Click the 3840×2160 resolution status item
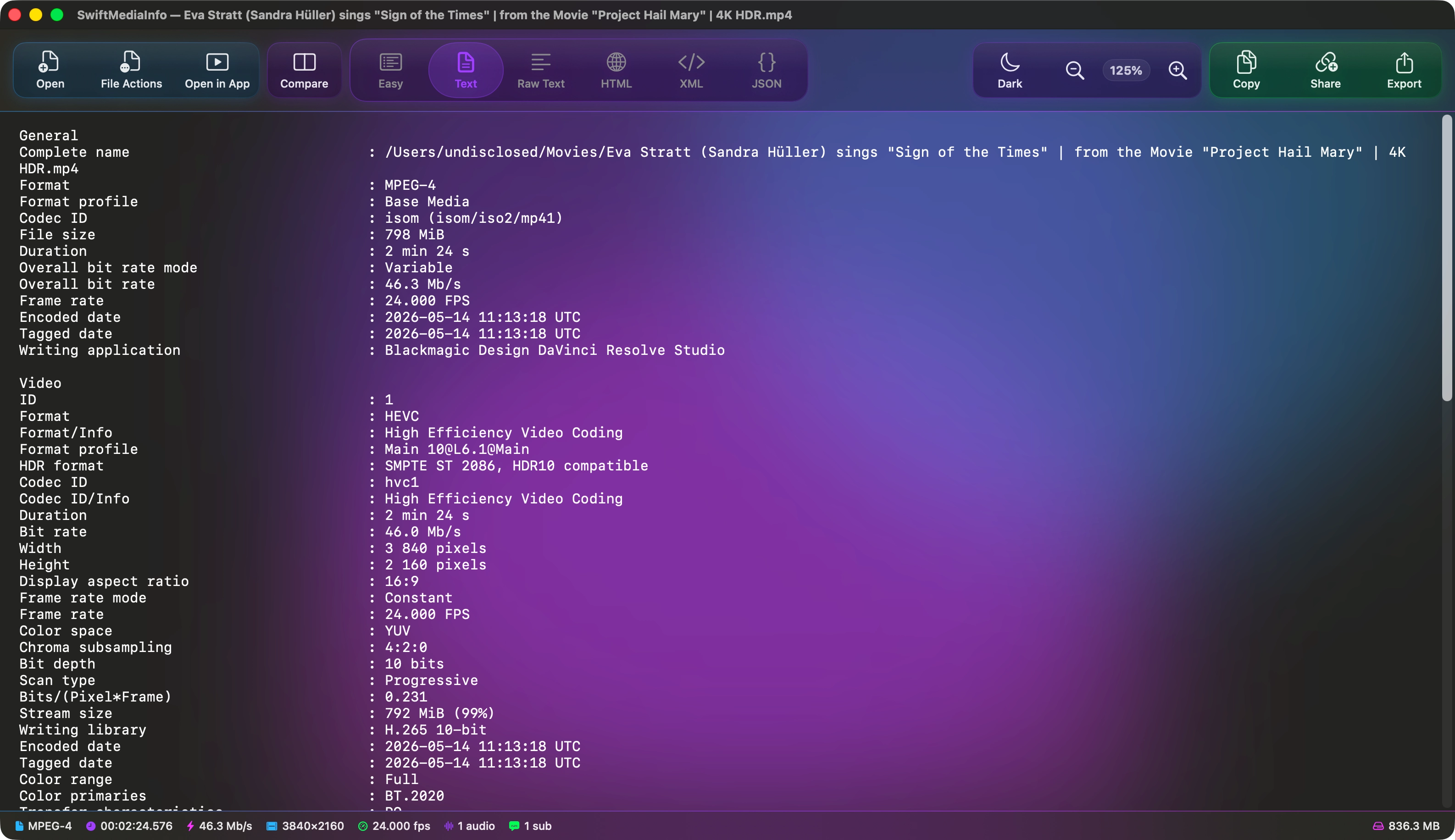The image size is (1455, 840). click(305, 826)
